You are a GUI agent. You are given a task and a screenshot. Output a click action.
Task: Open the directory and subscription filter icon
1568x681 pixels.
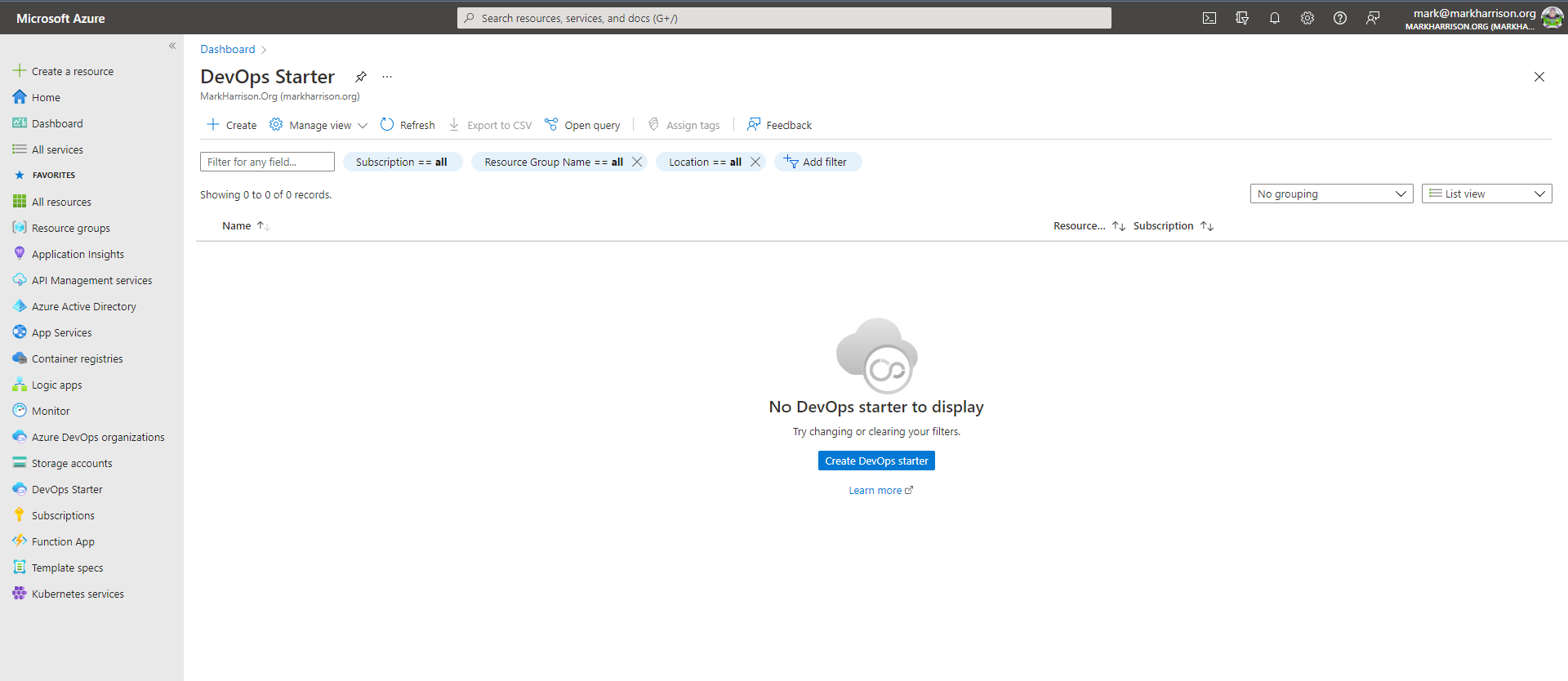click(x=1242, y=18)
